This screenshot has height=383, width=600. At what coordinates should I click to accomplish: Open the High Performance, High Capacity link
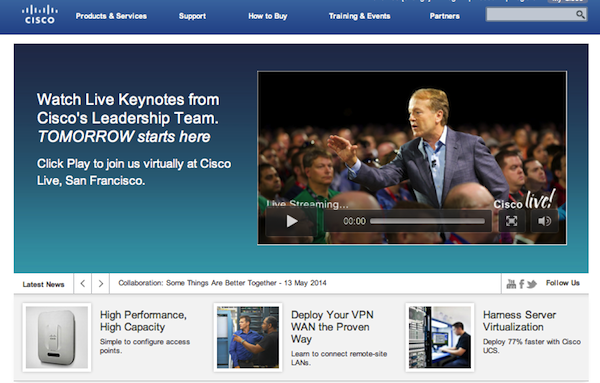pos(143,321)
